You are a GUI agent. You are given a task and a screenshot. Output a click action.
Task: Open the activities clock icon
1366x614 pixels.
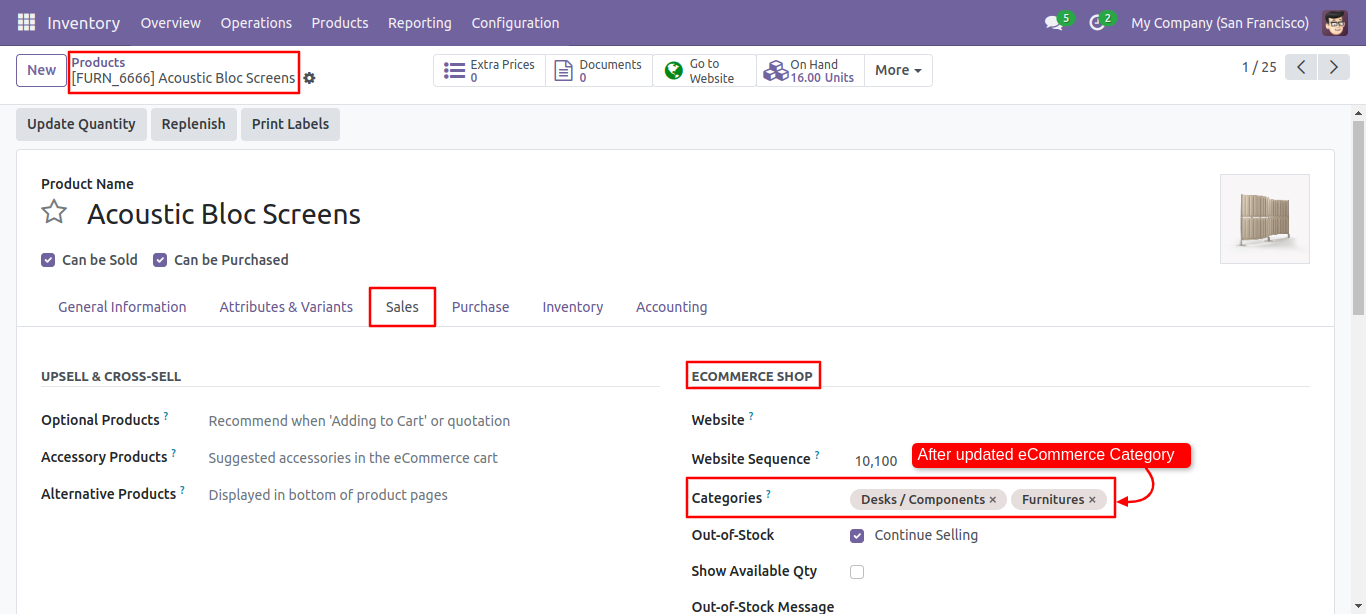pyautogui.click(x=1096, y=22)
